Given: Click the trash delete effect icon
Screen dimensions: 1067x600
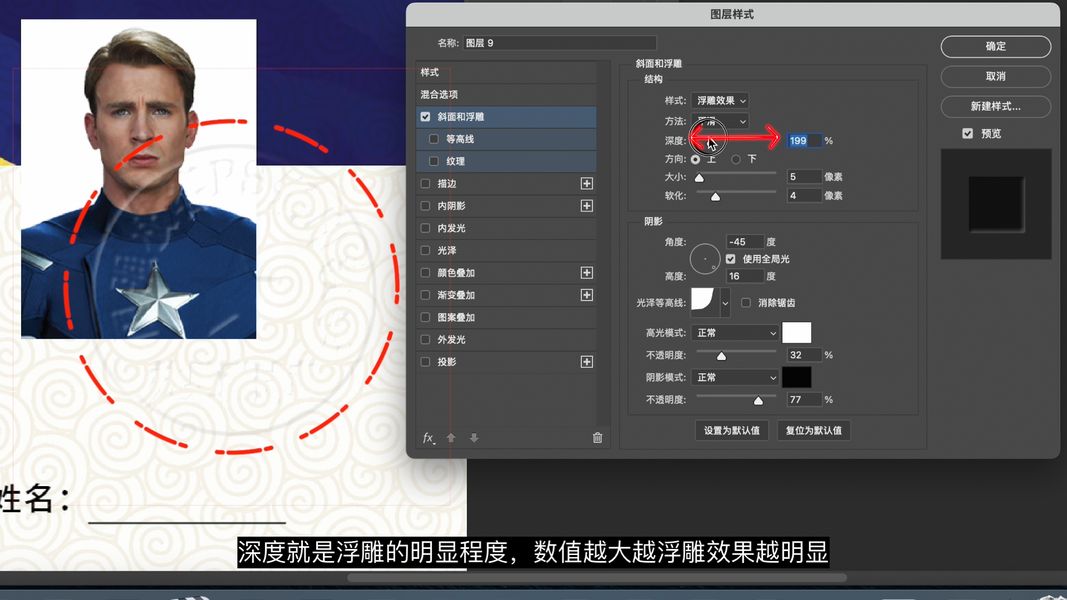Looking at the screenshot, I should (x=597, y=438).
